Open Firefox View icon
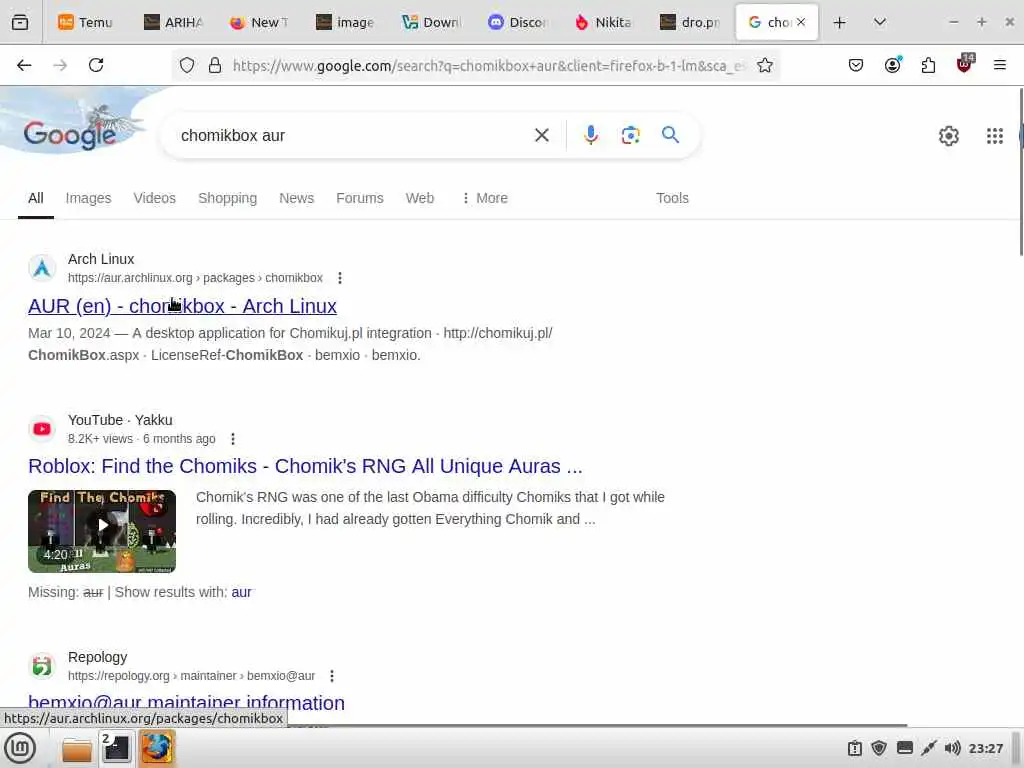 pyautogui.click(x=20, y=22)
